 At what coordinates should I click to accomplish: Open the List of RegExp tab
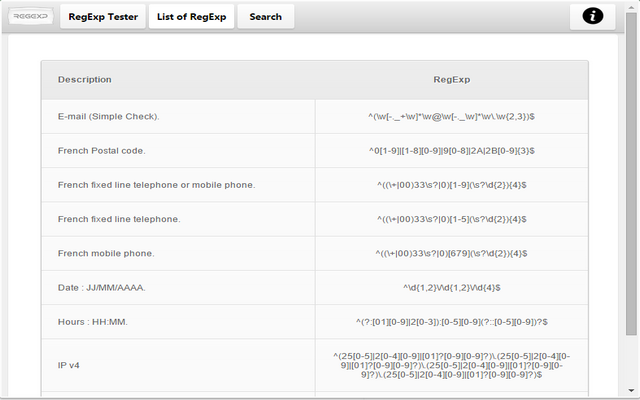coord(191,17)
